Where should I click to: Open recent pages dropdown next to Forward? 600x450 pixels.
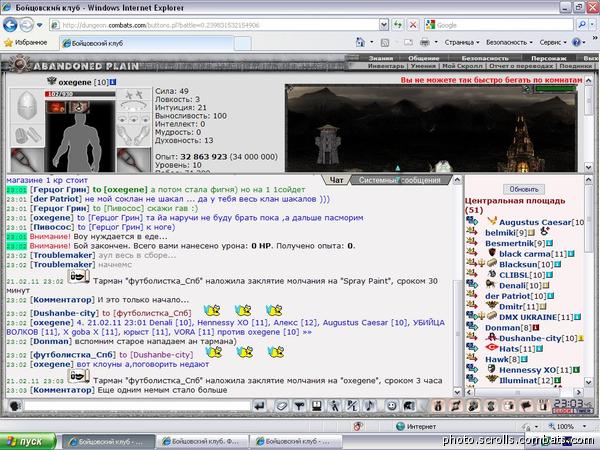(39, 25)
